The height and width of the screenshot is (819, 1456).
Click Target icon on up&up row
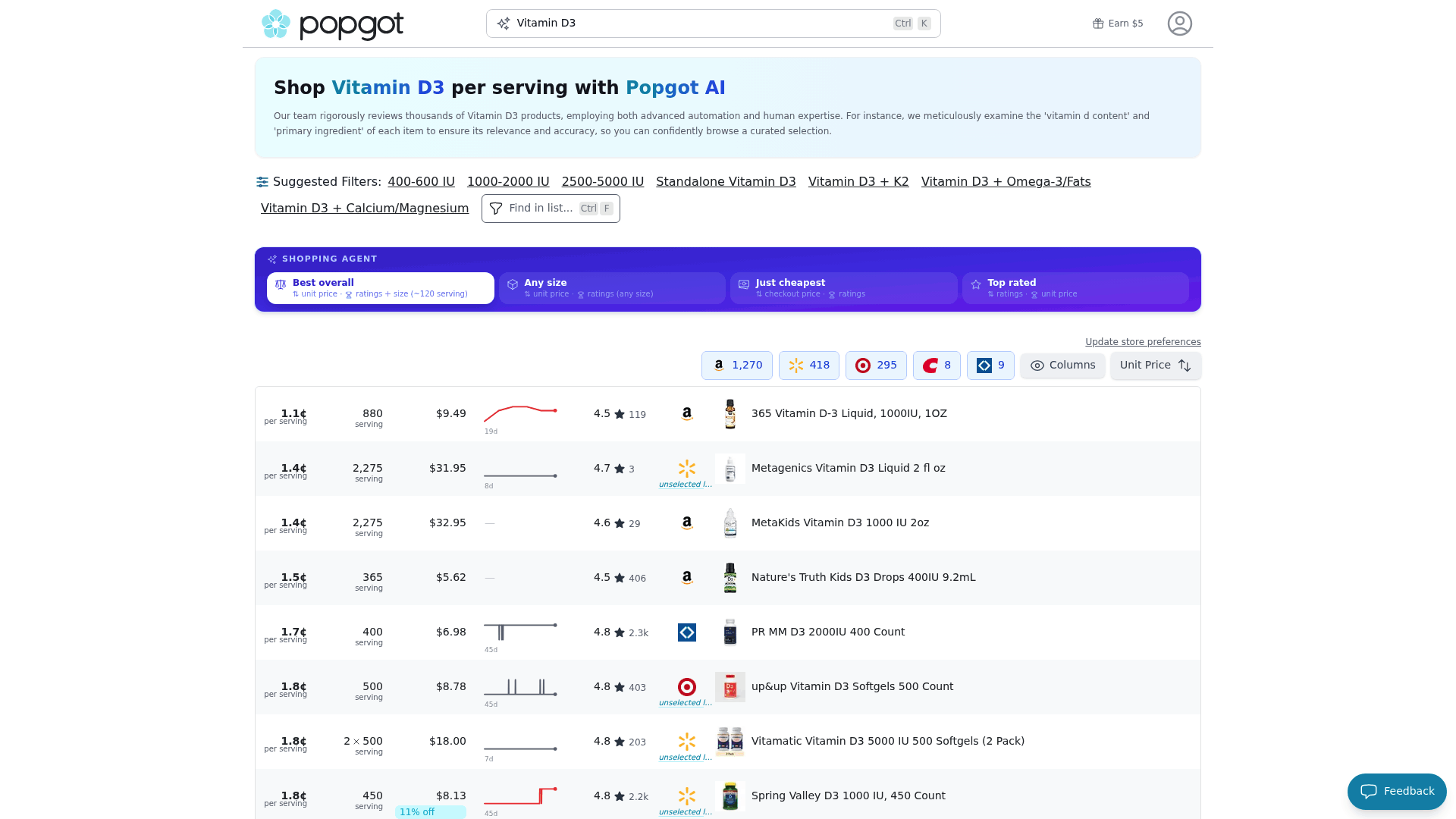686,687
